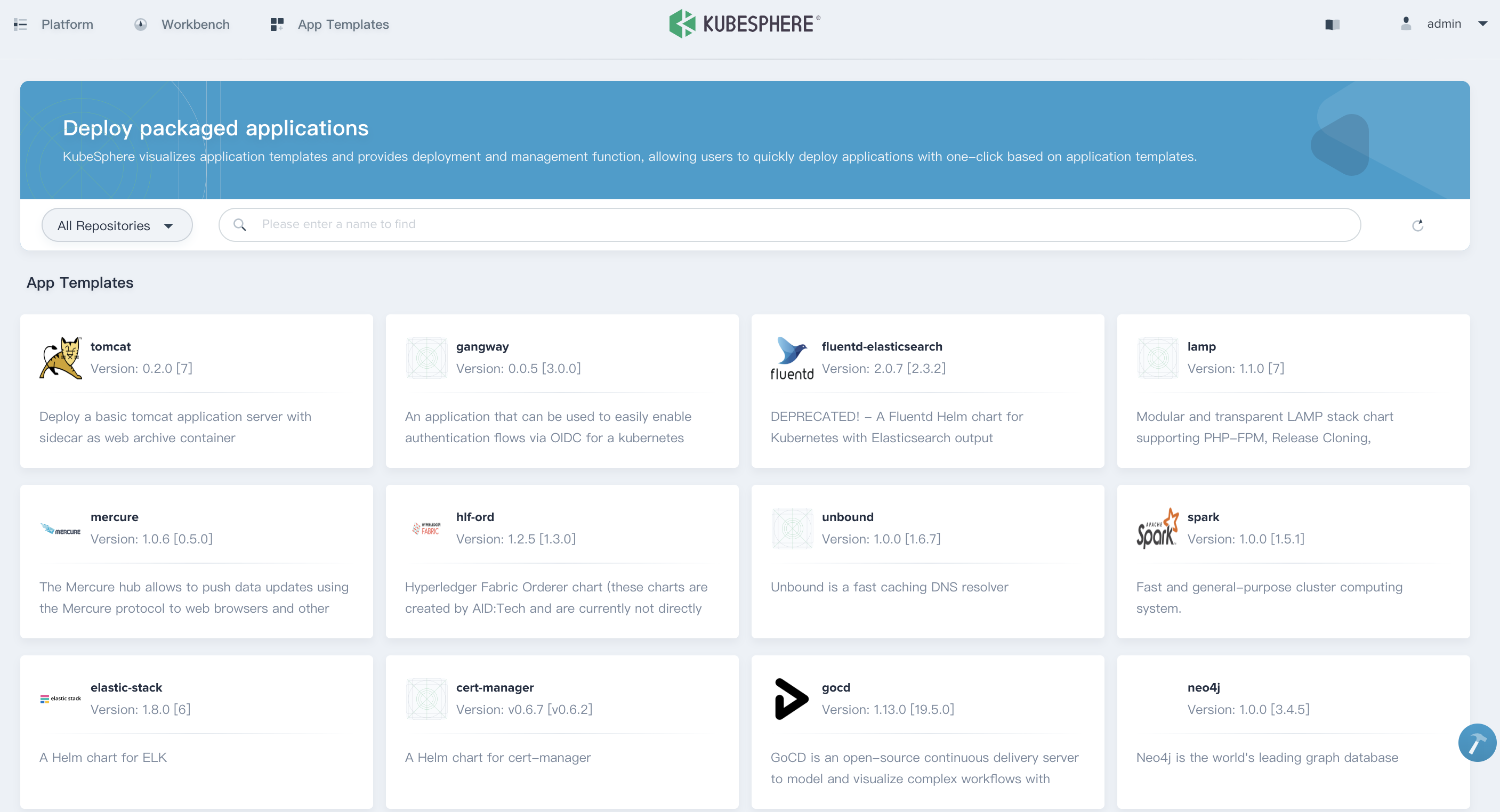Open the cert-manager app template title
The image size is (1500, 812).
495,687
